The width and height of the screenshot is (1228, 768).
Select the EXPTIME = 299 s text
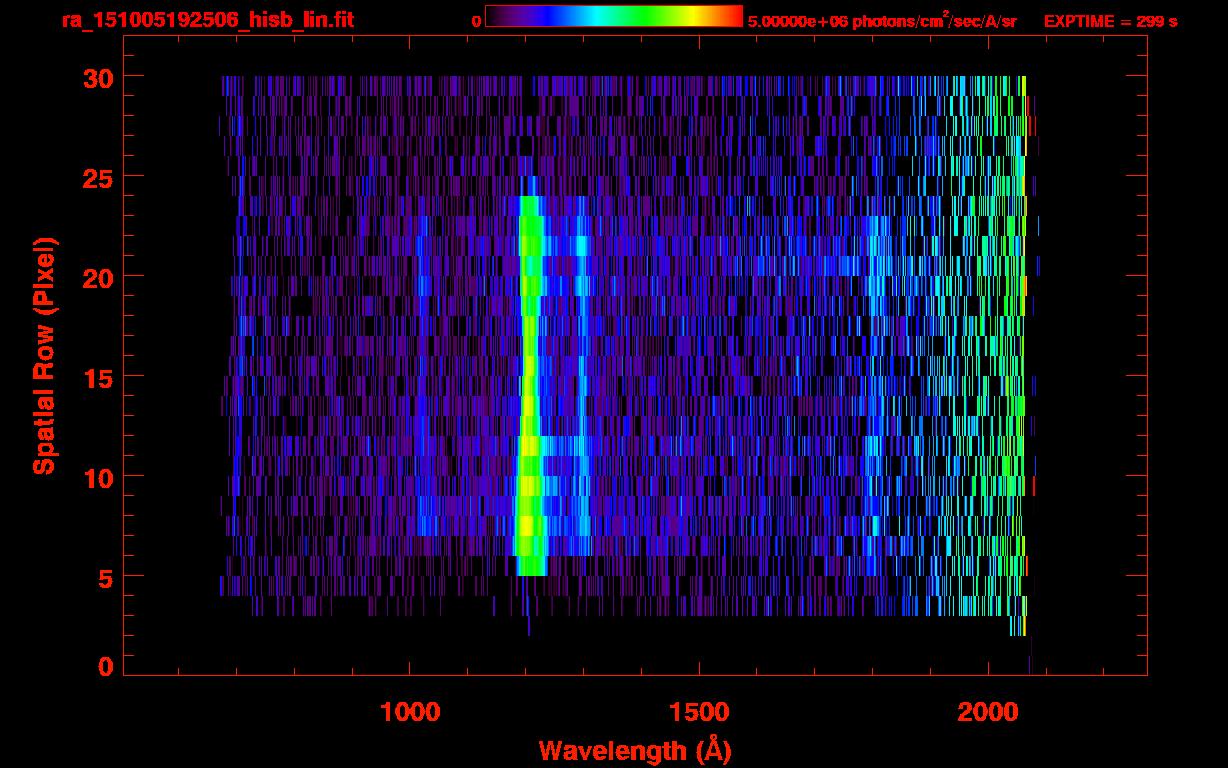pyautogui.click(x=1110, y=21)
